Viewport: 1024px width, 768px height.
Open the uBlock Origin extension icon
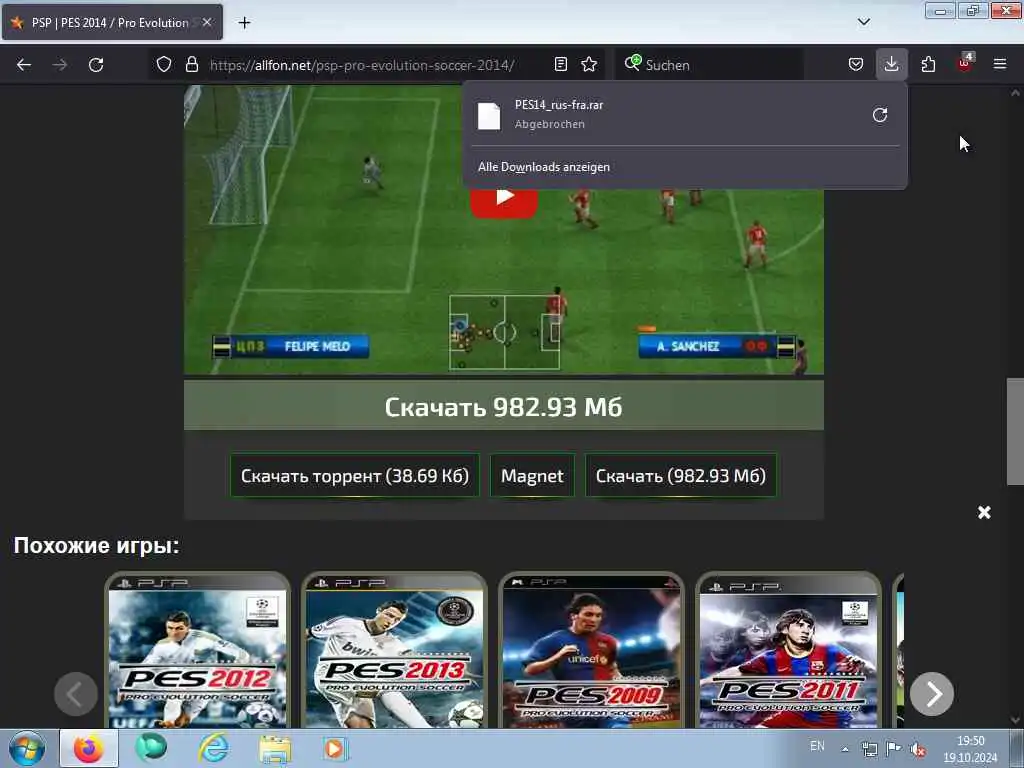pyautogui.click(x=965, y=63)
